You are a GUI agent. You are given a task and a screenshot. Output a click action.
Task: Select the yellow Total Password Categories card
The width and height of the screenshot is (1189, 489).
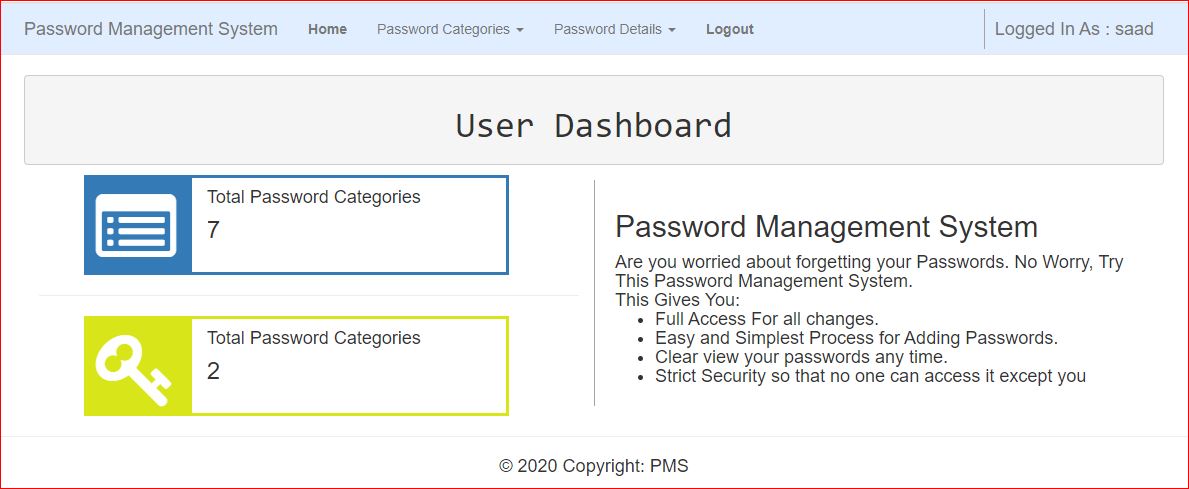pos(296,366)
